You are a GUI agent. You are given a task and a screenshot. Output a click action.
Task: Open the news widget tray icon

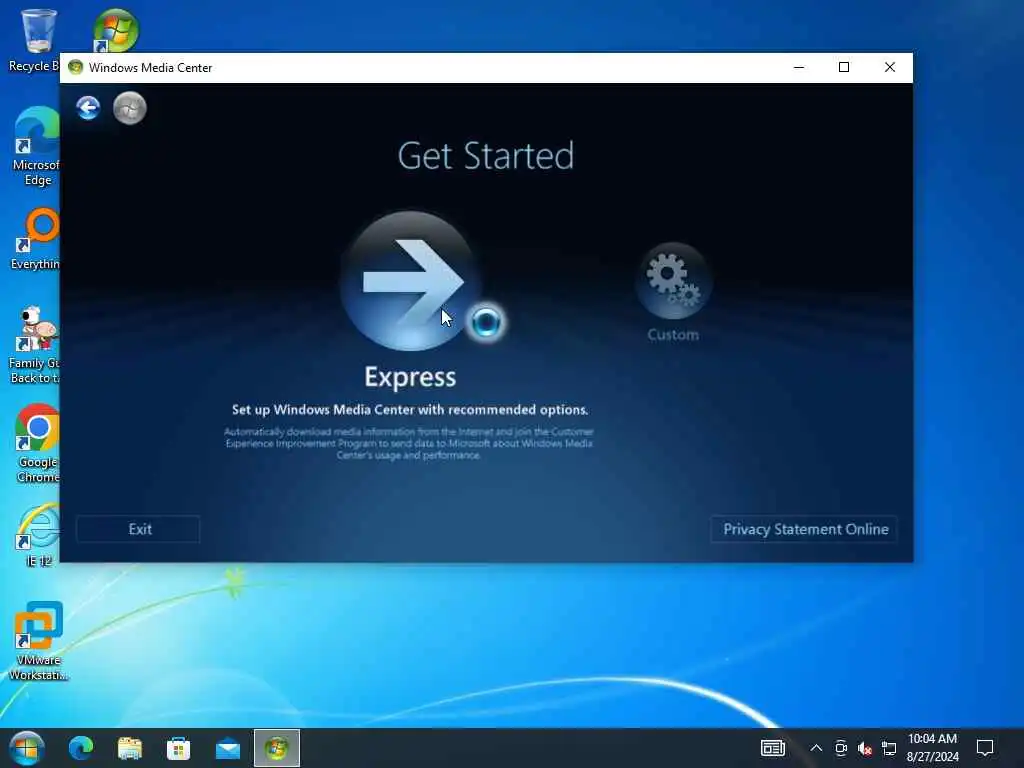[x=773, y=748]
